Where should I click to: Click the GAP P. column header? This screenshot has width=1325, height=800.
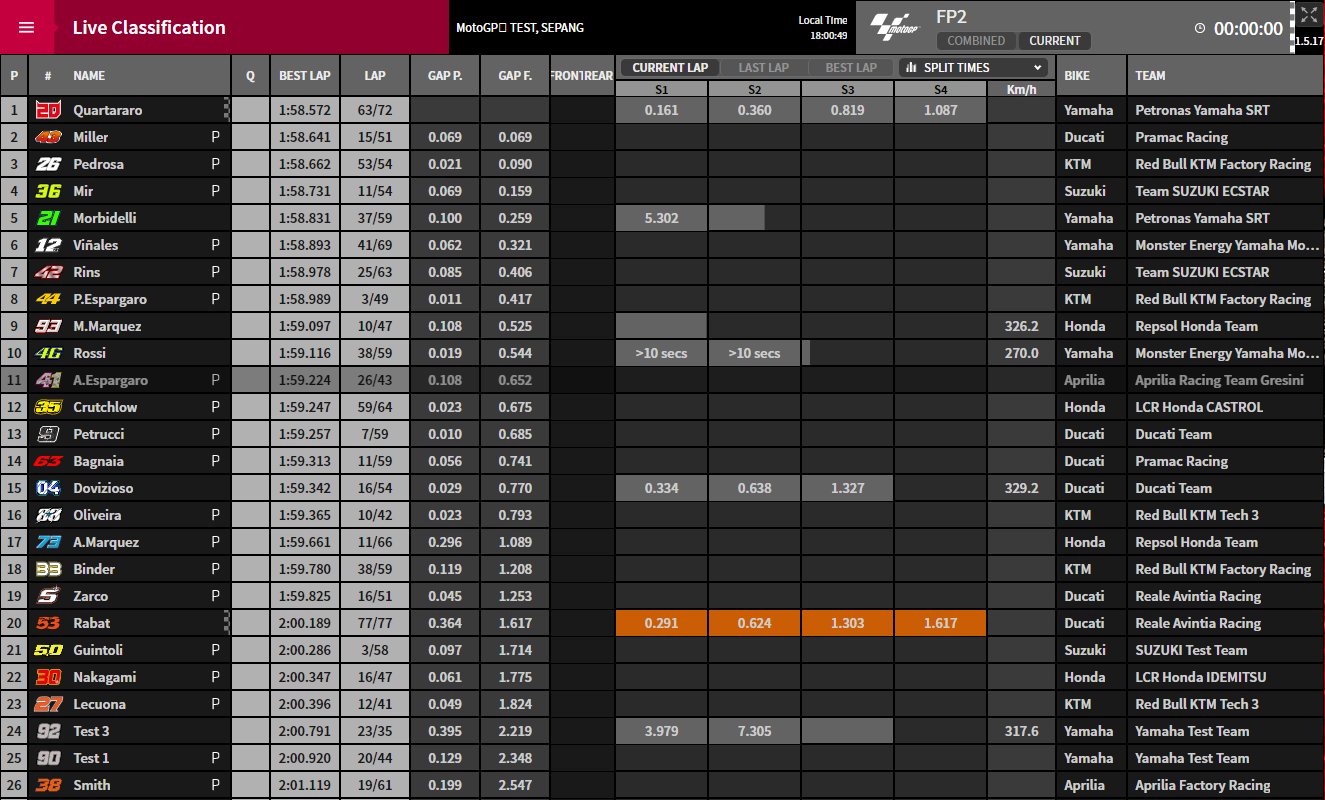444,75
